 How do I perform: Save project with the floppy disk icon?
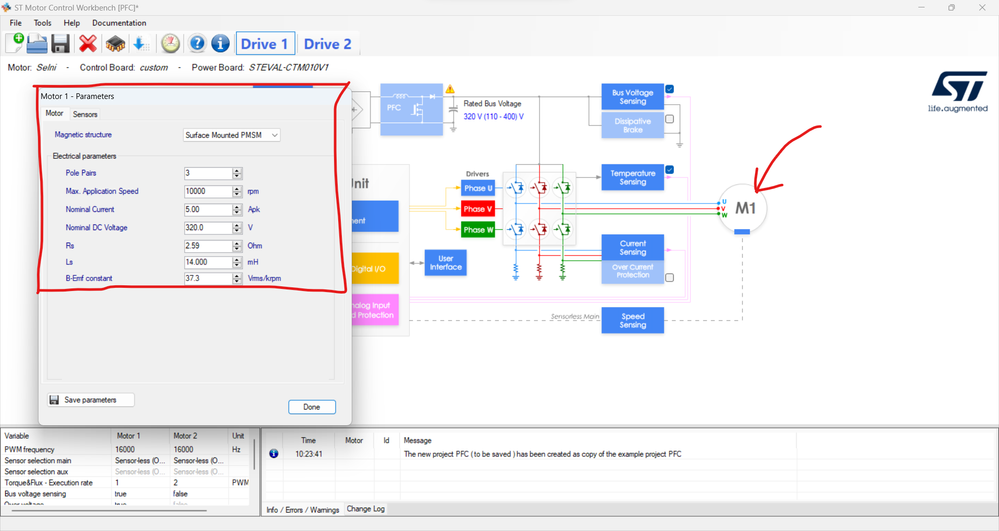pyautogui.click(x=61, y=43)
